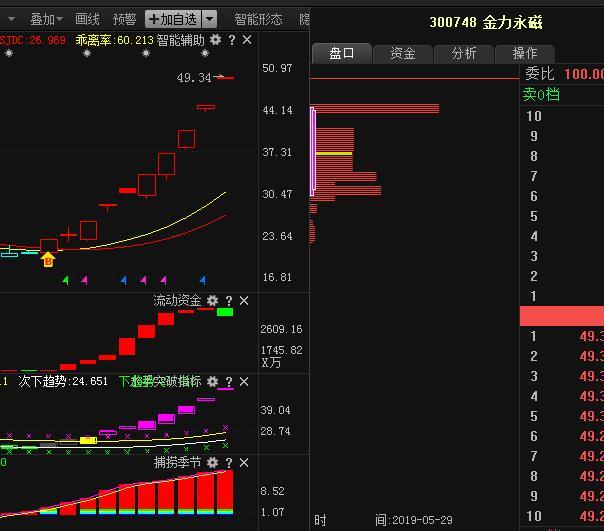Open dropdown arrow beside 加自选 button
The image size is (604, 531).
[x=209, y=19]
